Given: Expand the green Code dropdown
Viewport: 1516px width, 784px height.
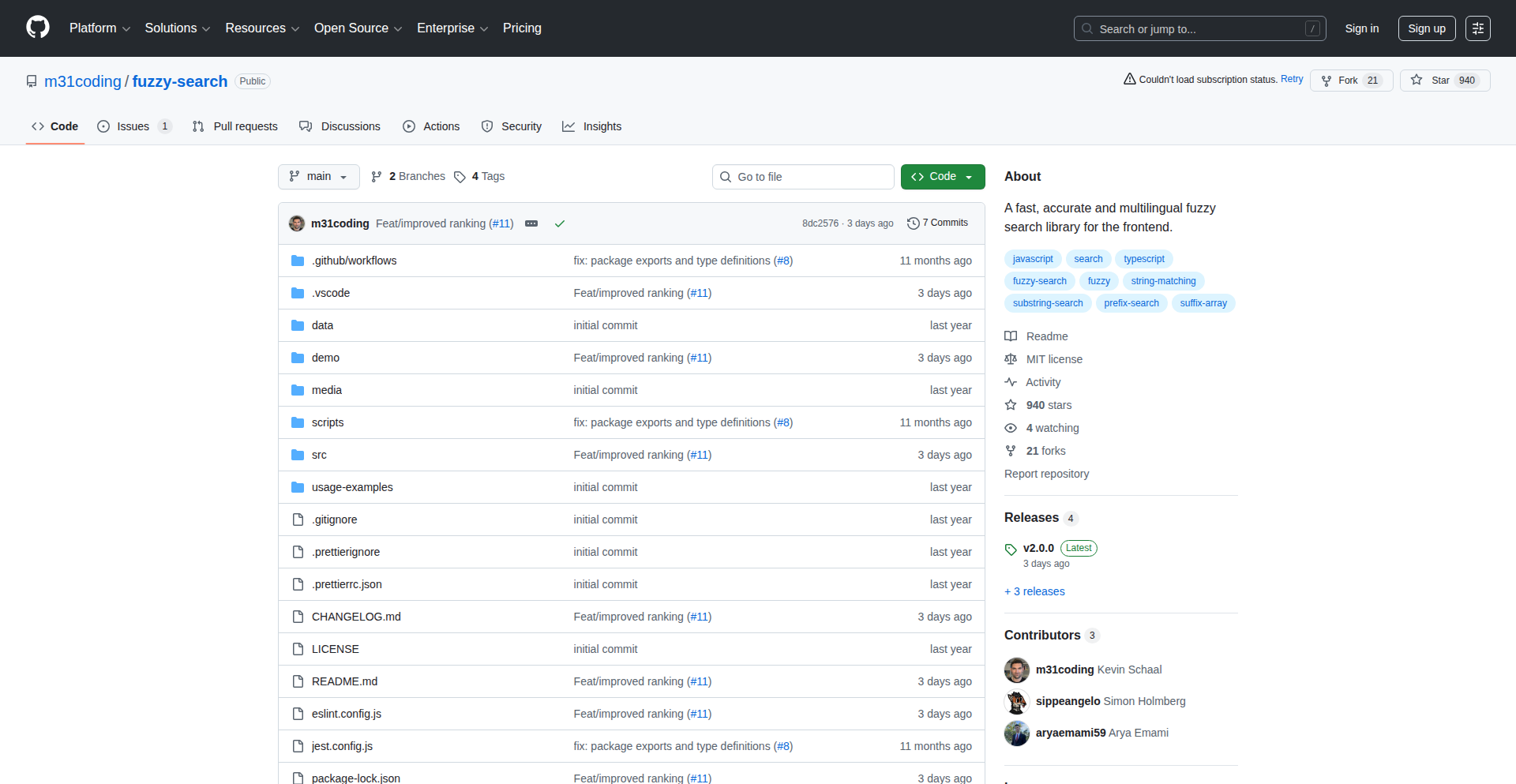Looking at the screenshot, I should coord(942,177).
